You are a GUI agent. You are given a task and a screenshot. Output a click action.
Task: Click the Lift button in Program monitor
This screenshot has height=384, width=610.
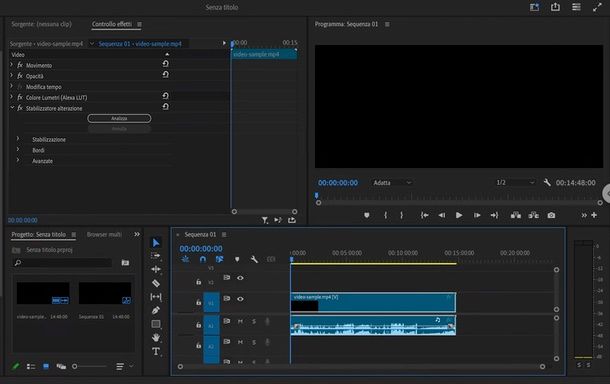point(516,215)
